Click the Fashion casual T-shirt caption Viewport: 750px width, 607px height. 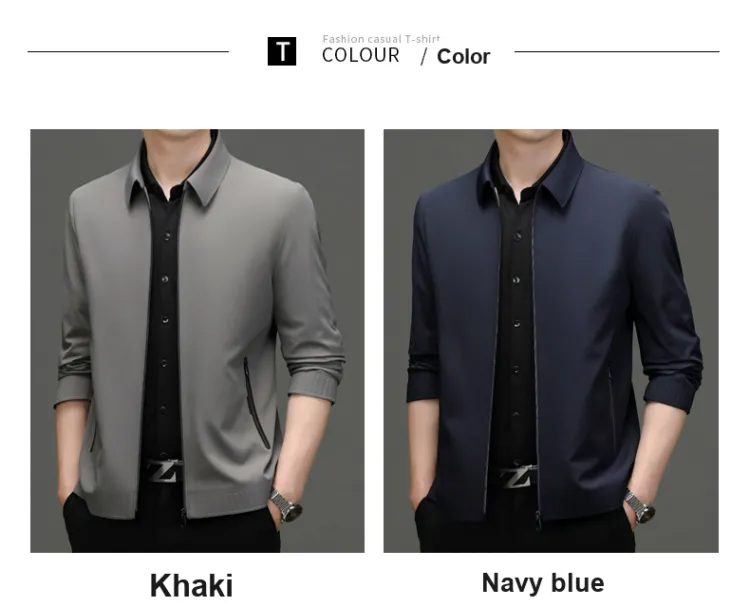tap(381, 39)
